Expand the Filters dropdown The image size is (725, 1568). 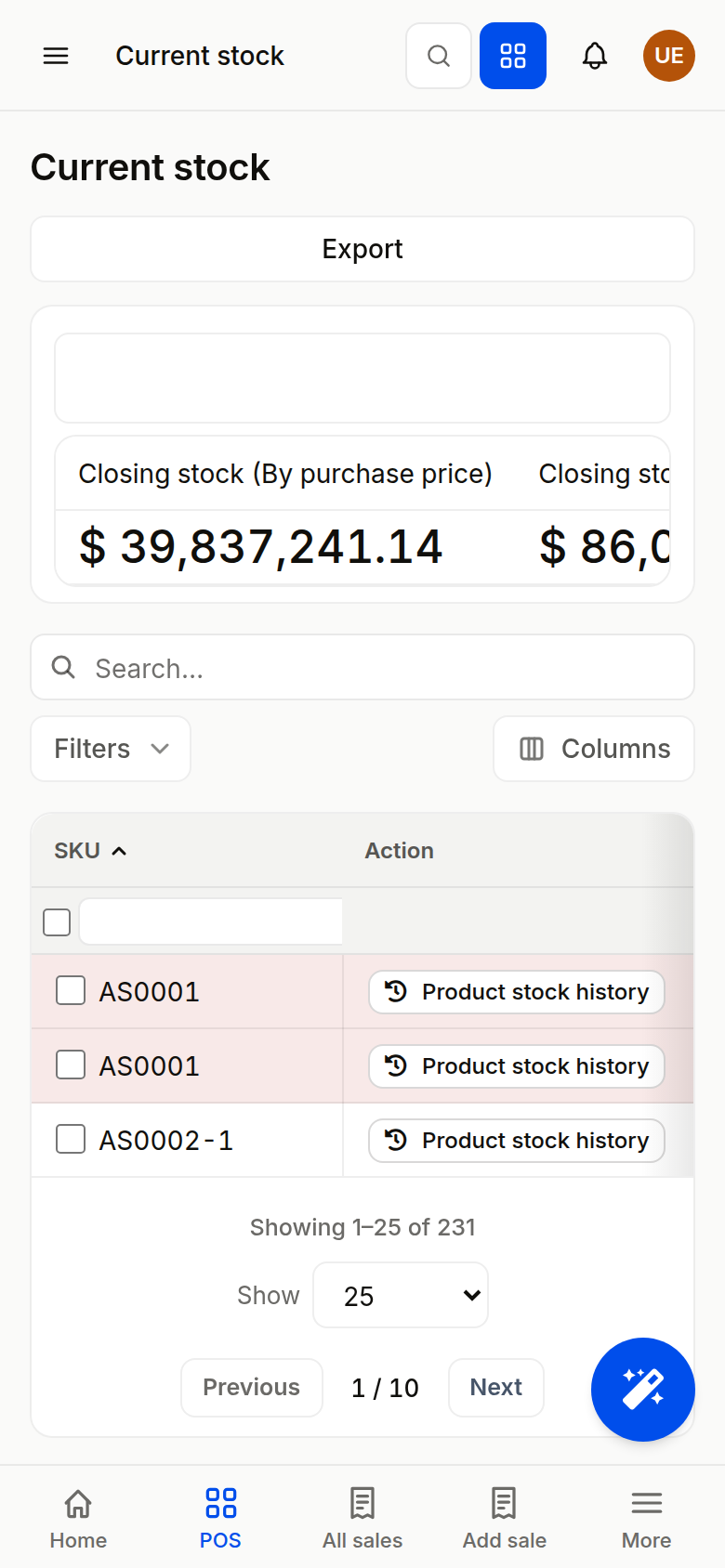coord(111,749)
